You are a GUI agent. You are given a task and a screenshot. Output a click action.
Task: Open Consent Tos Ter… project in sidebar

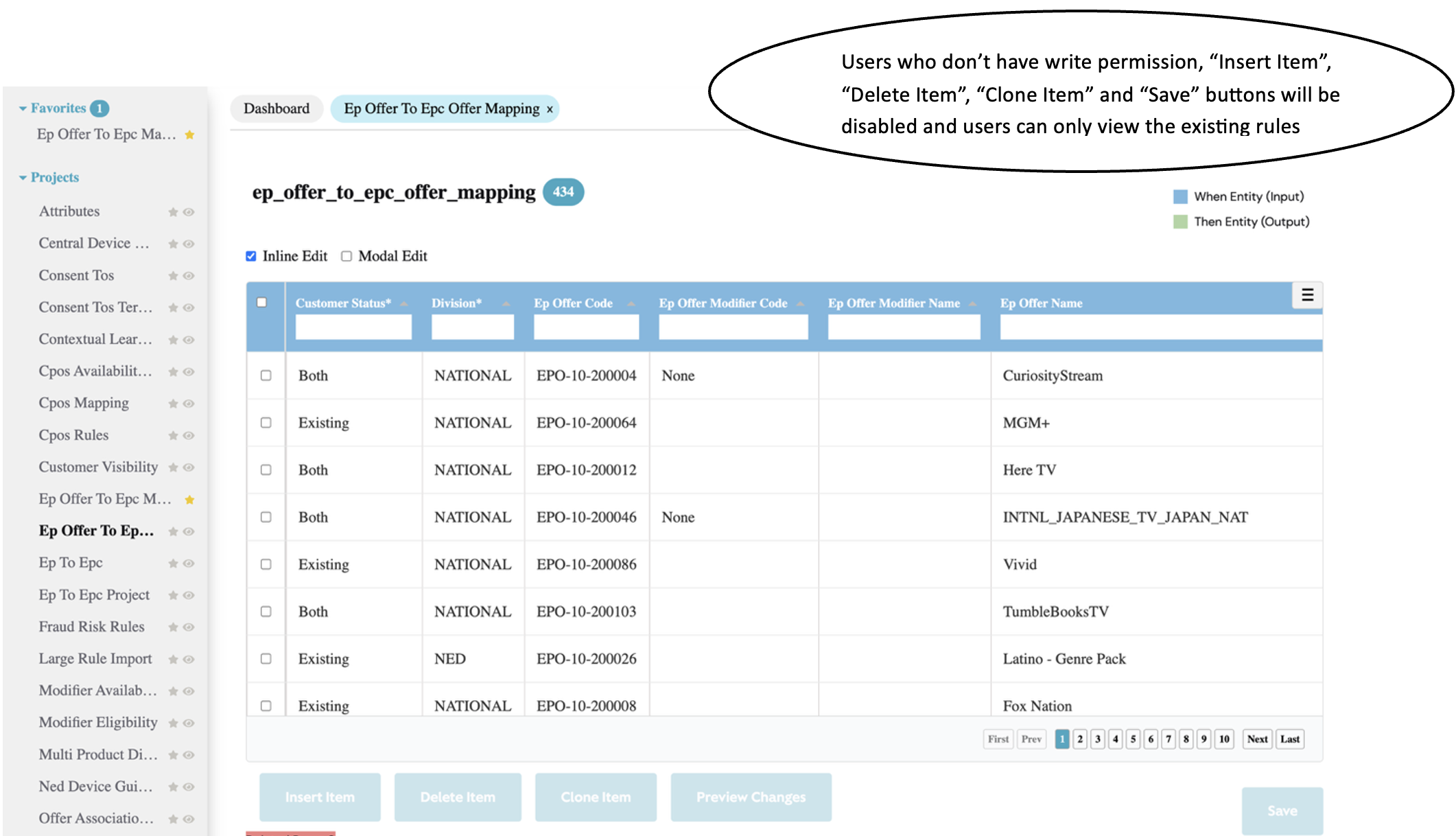point(95,307)
